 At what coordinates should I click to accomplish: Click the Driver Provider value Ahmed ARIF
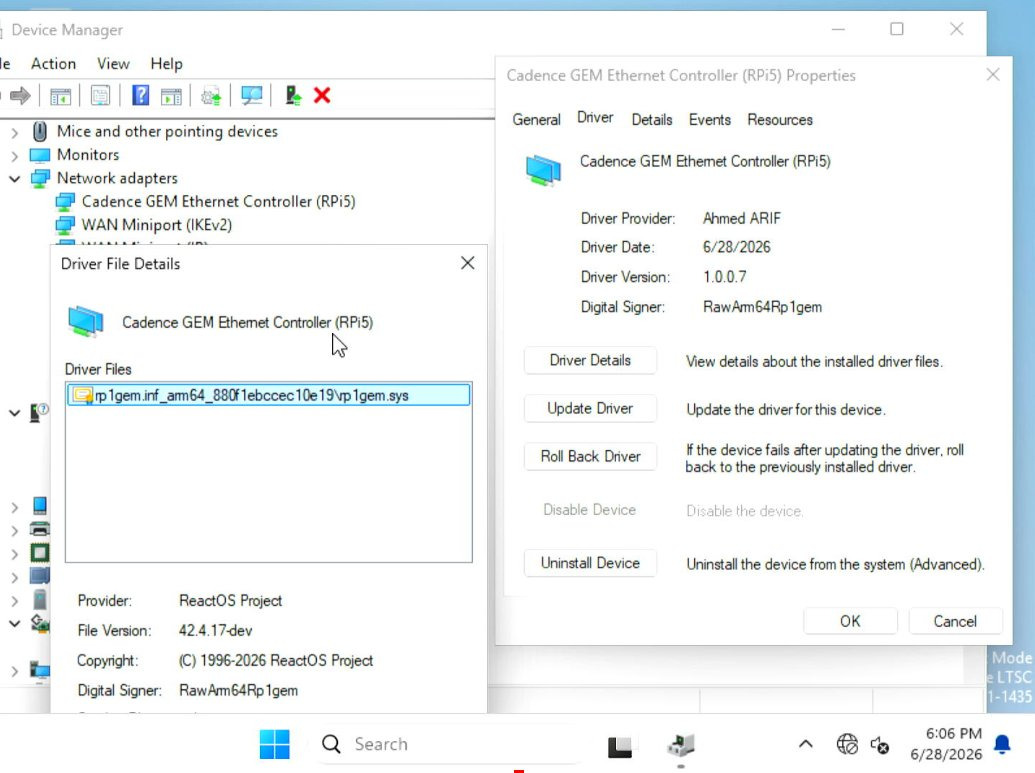(x=742, y=218)
